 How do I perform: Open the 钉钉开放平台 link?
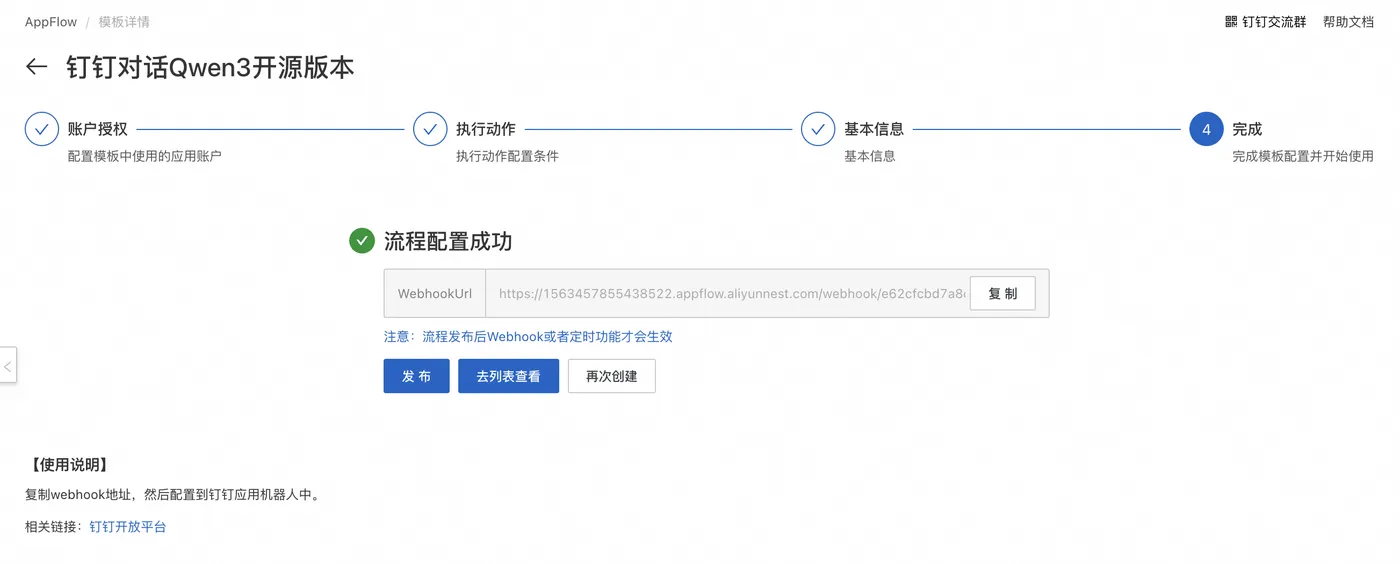(128, 526)
